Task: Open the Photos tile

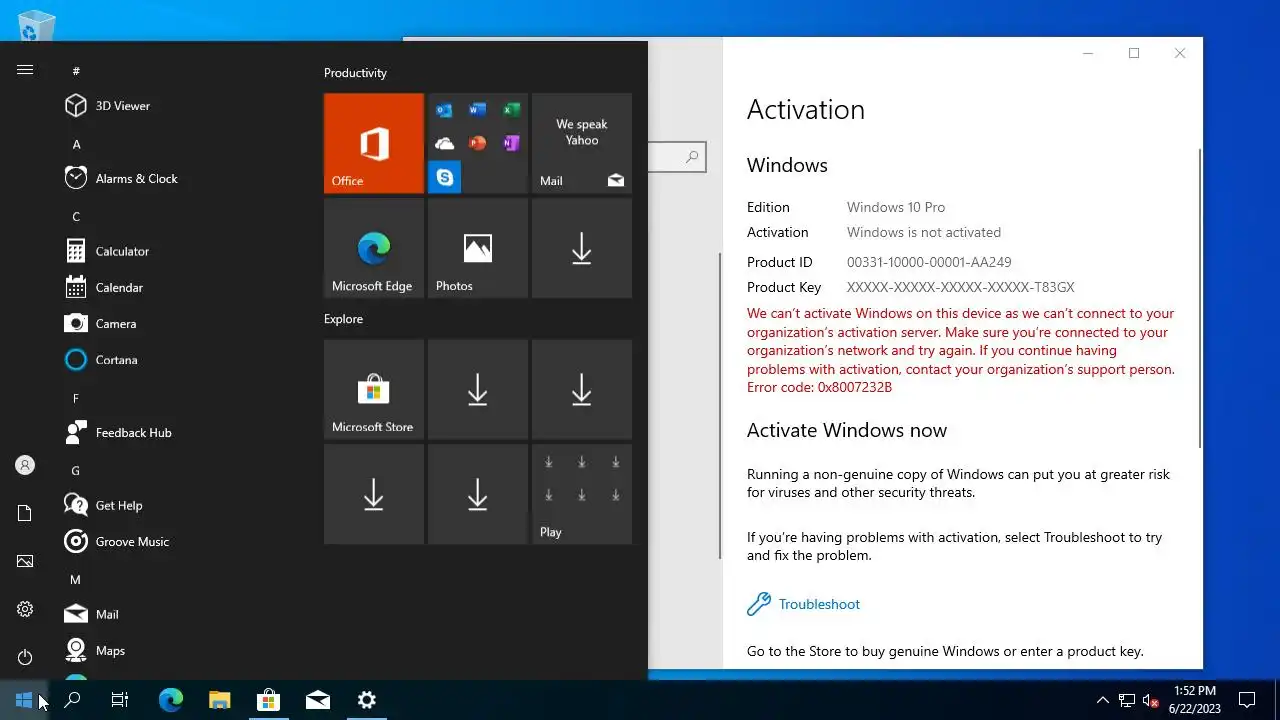Action: 478,248
